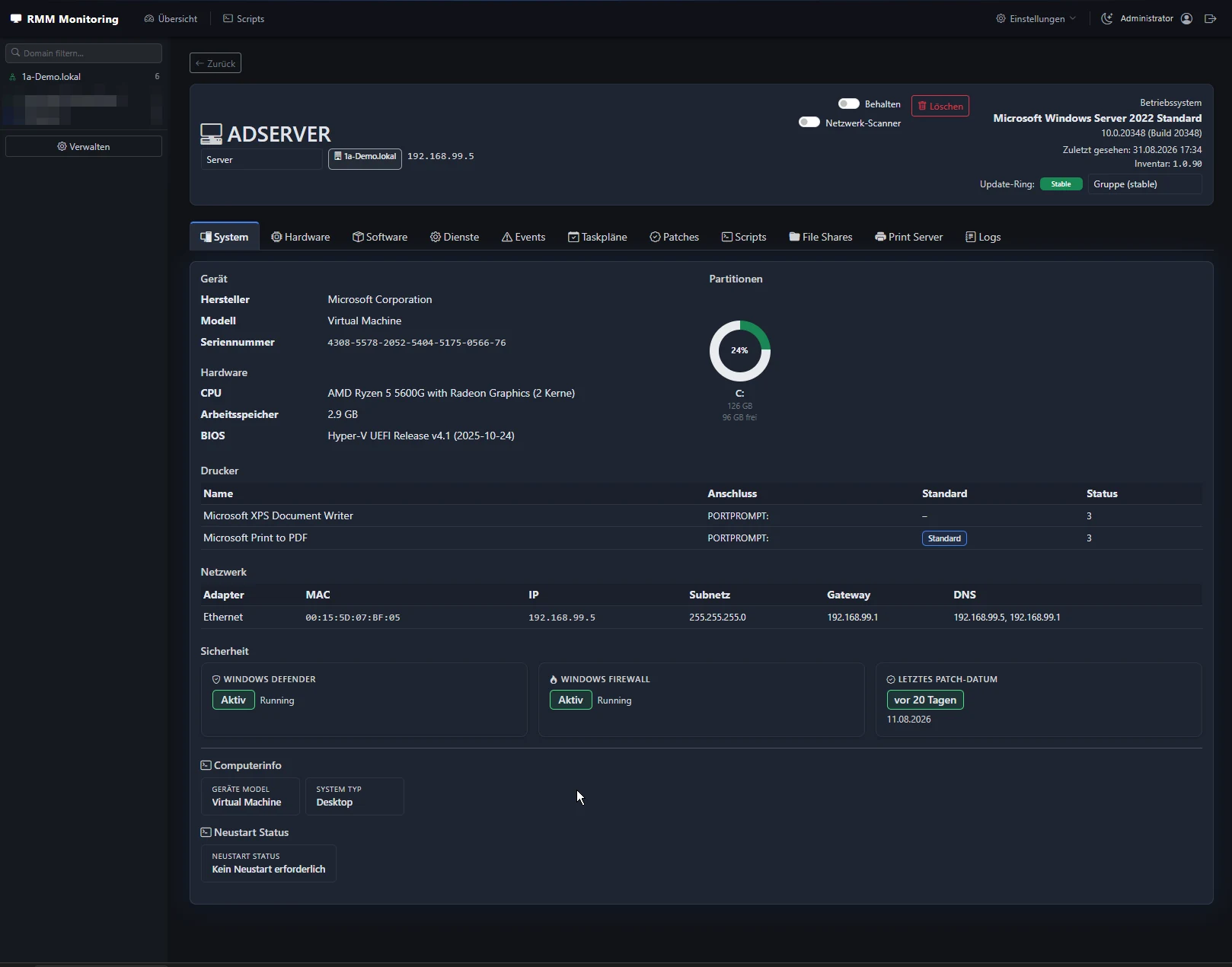Screen dimensions: 1232x967
Task: Switch to the Hardware tab
Action: 301,237
